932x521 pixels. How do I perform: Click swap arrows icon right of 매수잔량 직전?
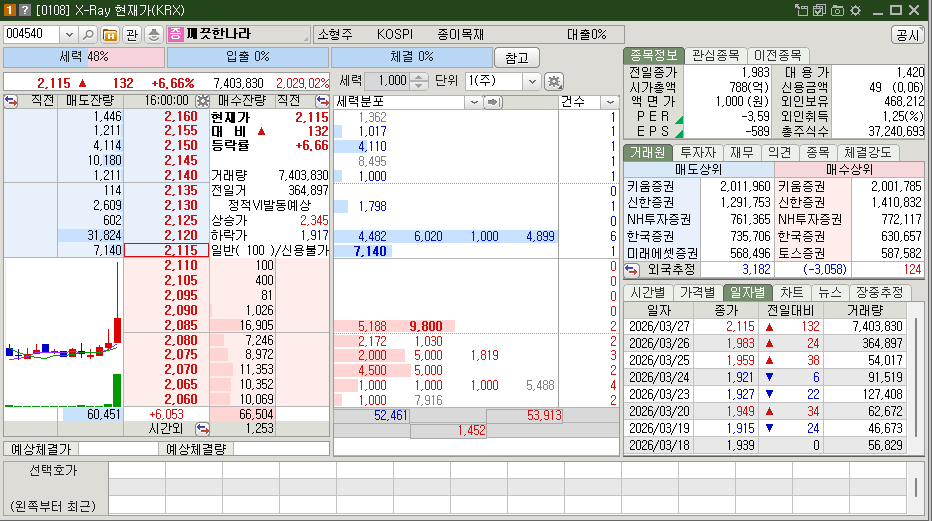click(x=322, y=101)
